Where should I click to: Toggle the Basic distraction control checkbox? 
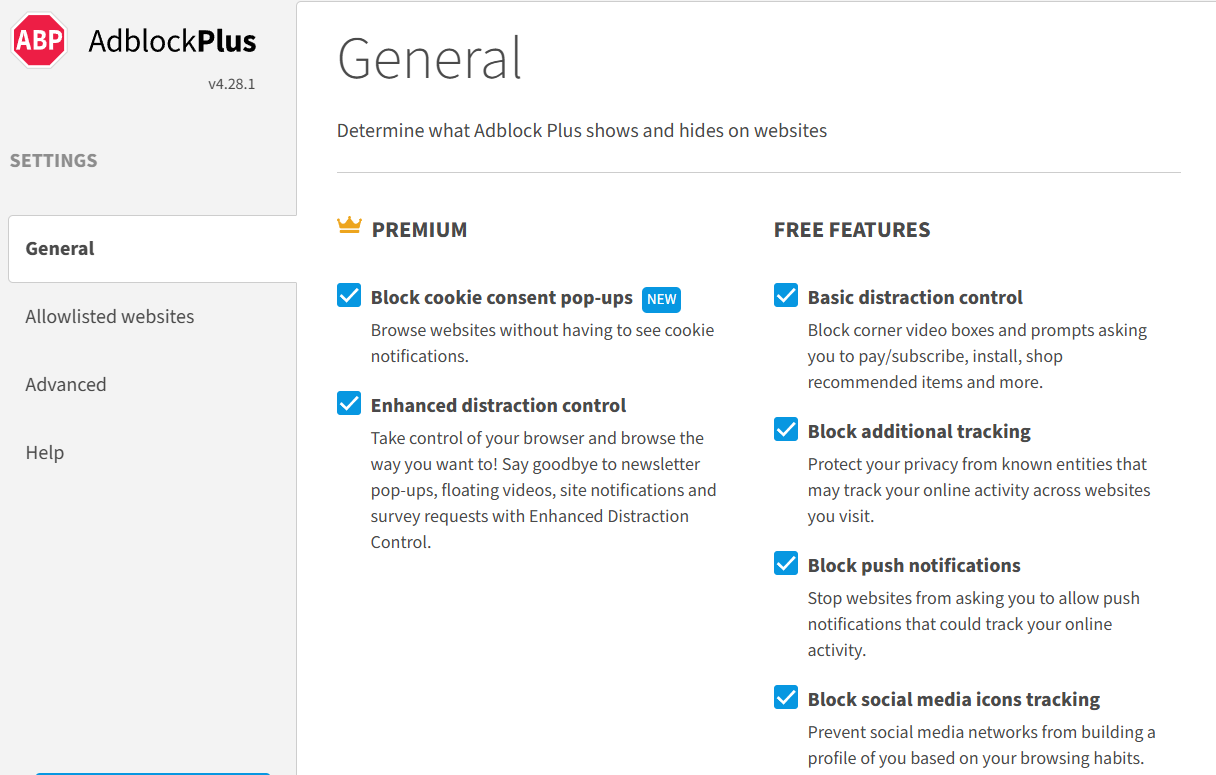(786, 296)
